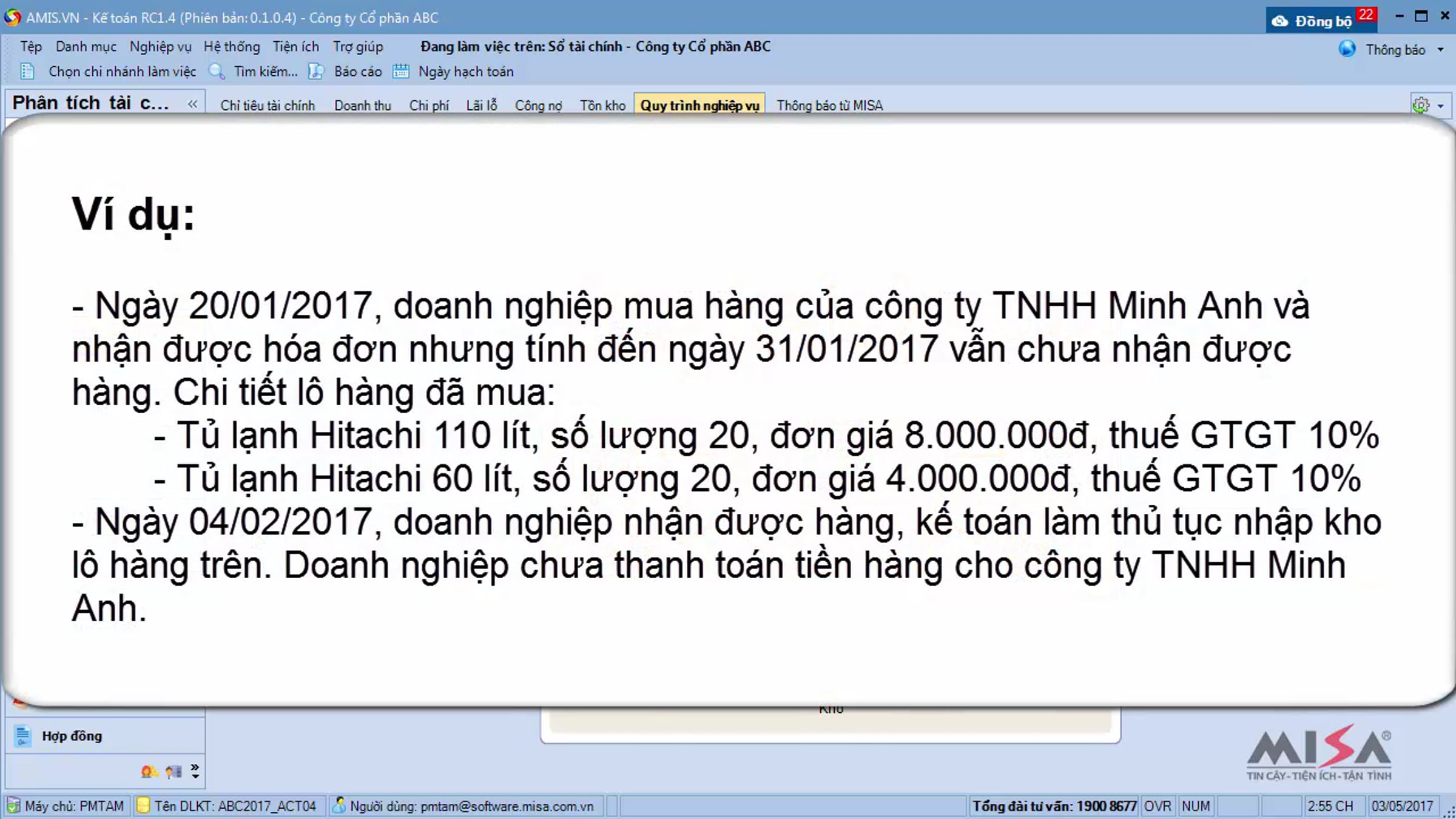1456x819 pixels.
Task: Open the Trợ giúp menu
Action: 358,47
